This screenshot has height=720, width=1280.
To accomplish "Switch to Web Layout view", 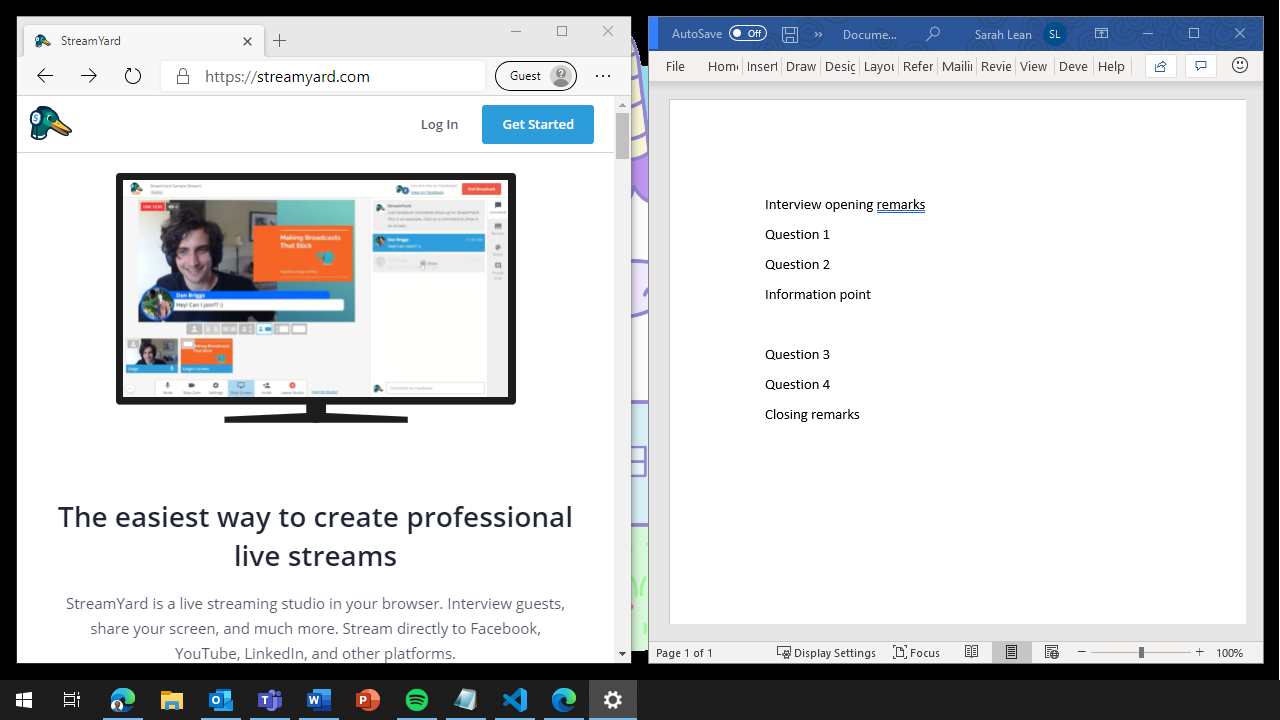I will (x=1051, y=652).
